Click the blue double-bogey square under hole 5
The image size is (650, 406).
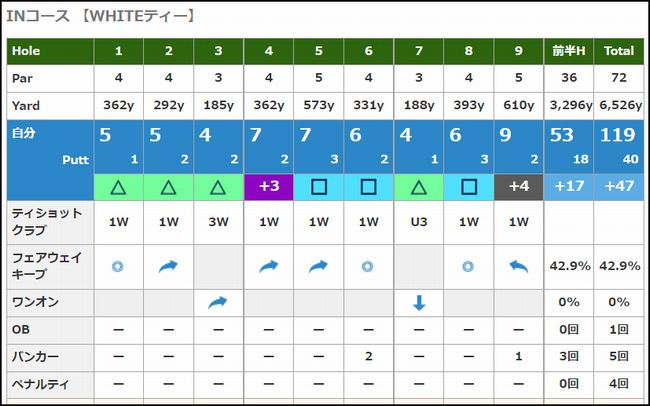click(x=318, y=186)
